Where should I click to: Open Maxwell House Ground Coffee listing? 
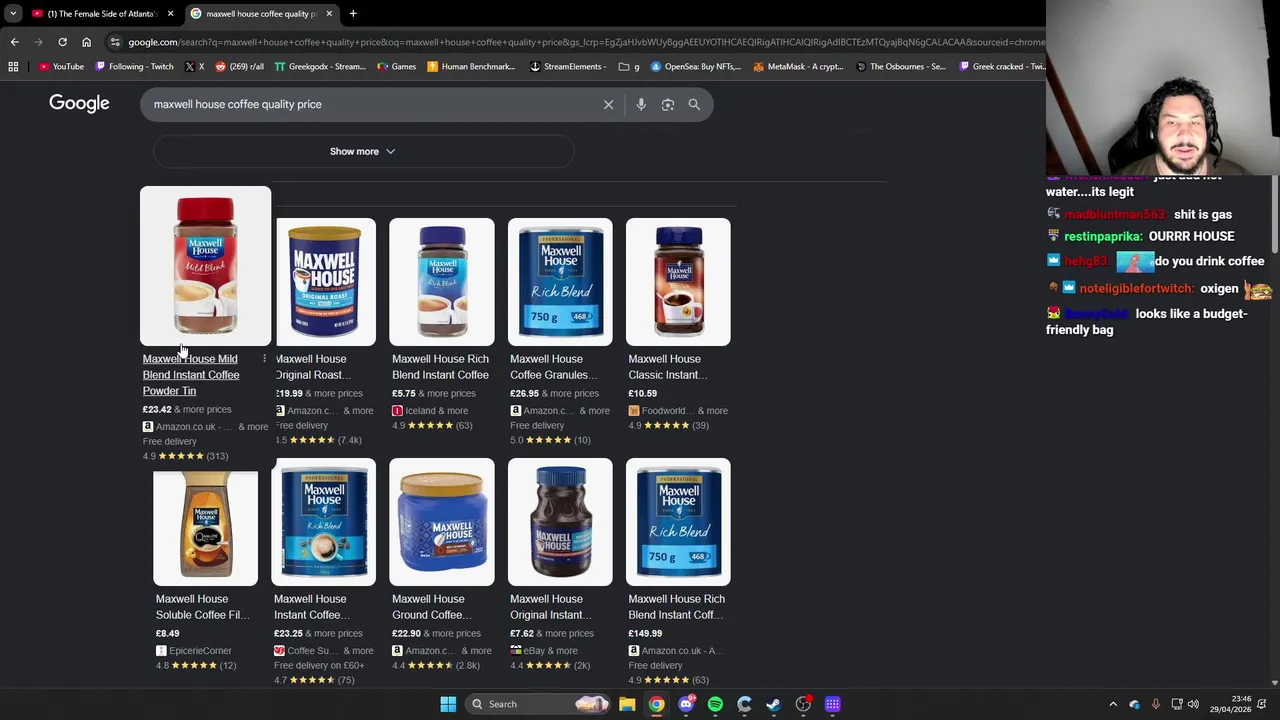[431, 607]
